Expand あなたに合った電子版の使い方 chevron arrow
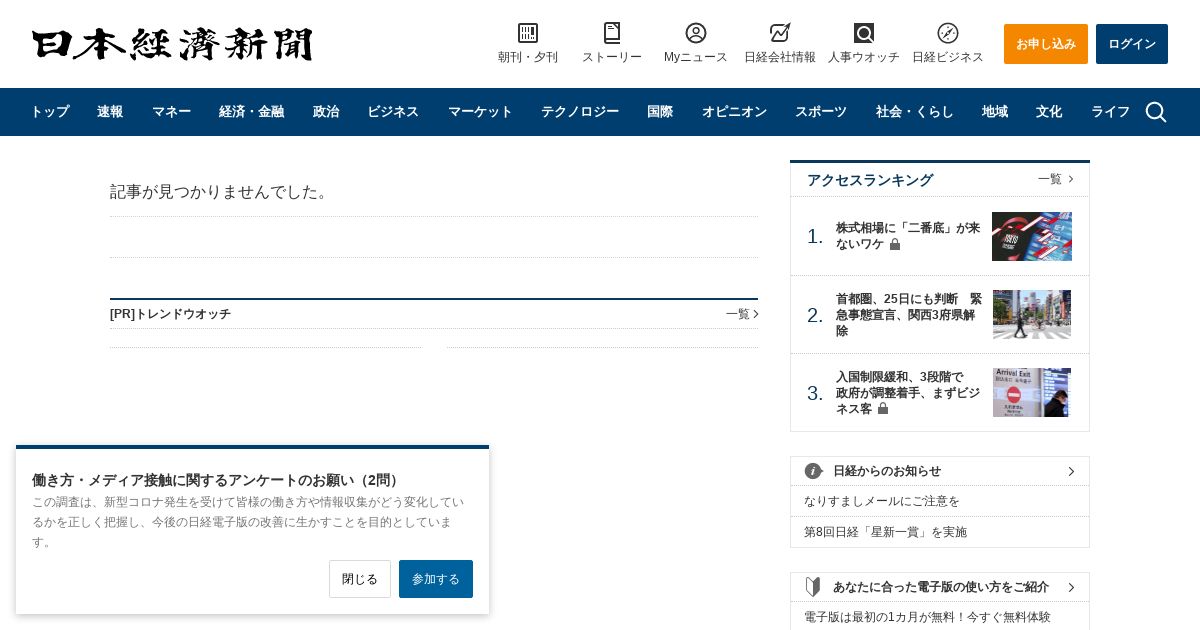The image size is (1200, 630). click(1071, 587)
